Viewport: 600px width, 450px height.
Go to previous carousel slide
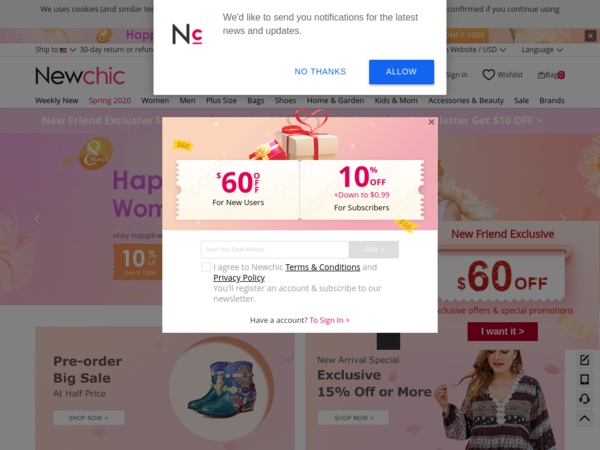[x=37, y=219]
